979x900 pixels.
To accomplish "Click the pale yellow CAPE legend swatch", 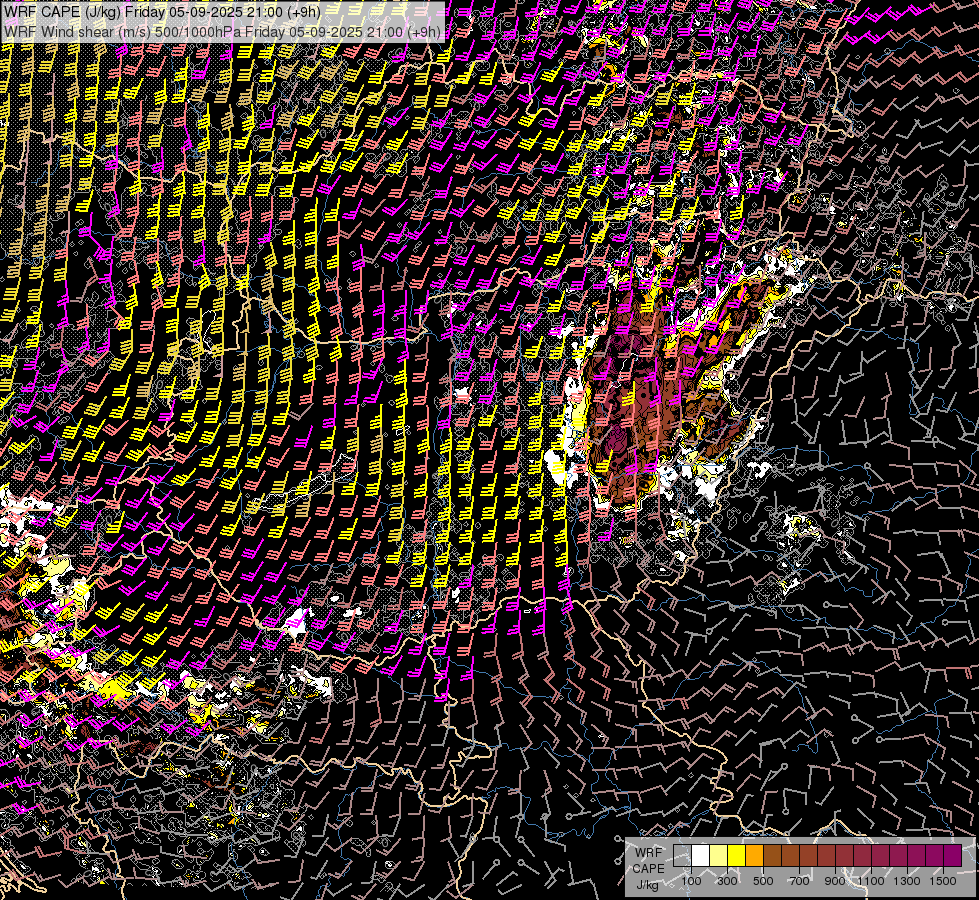I will click(719, 856).
